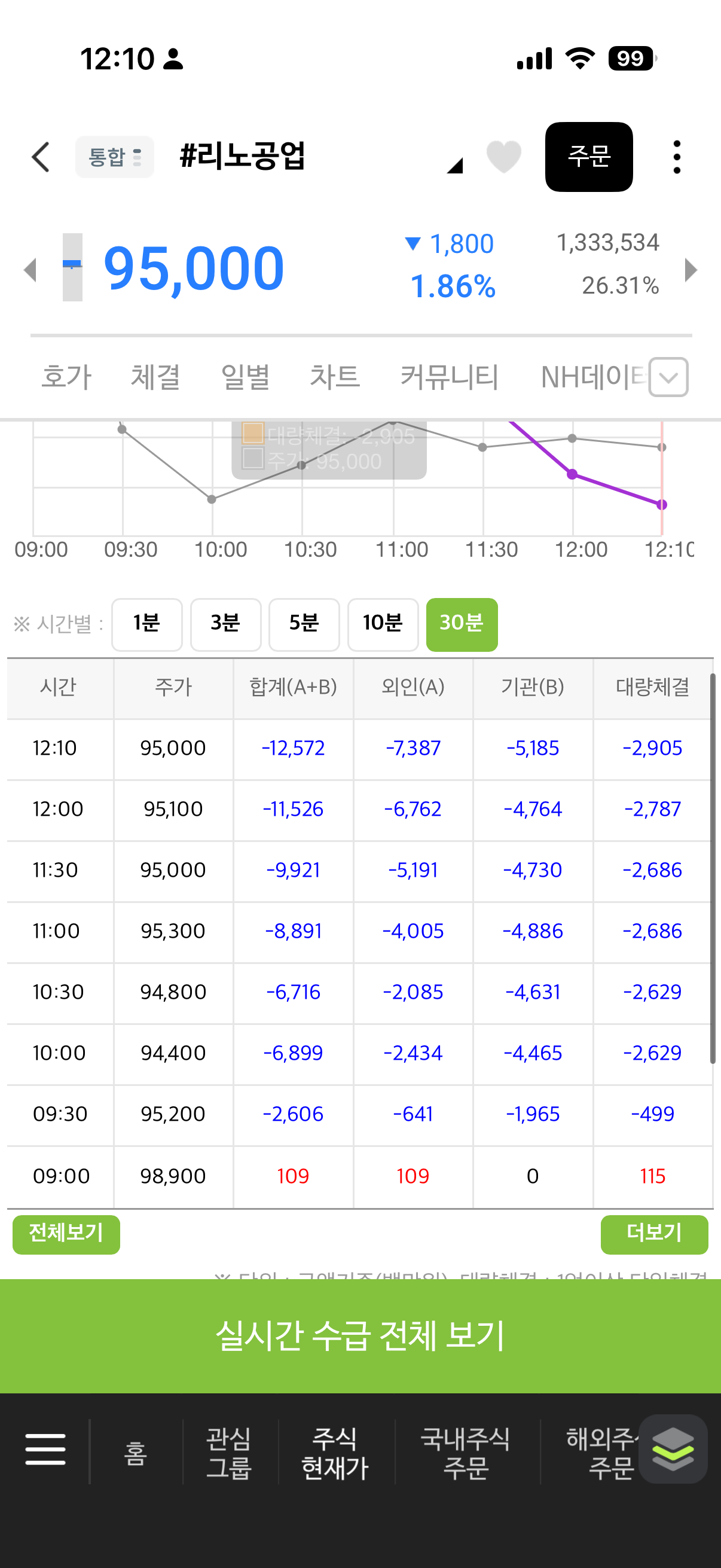Select the 1분 time interval
Viewport: 721px width, 1568px height.
(146, 624)
